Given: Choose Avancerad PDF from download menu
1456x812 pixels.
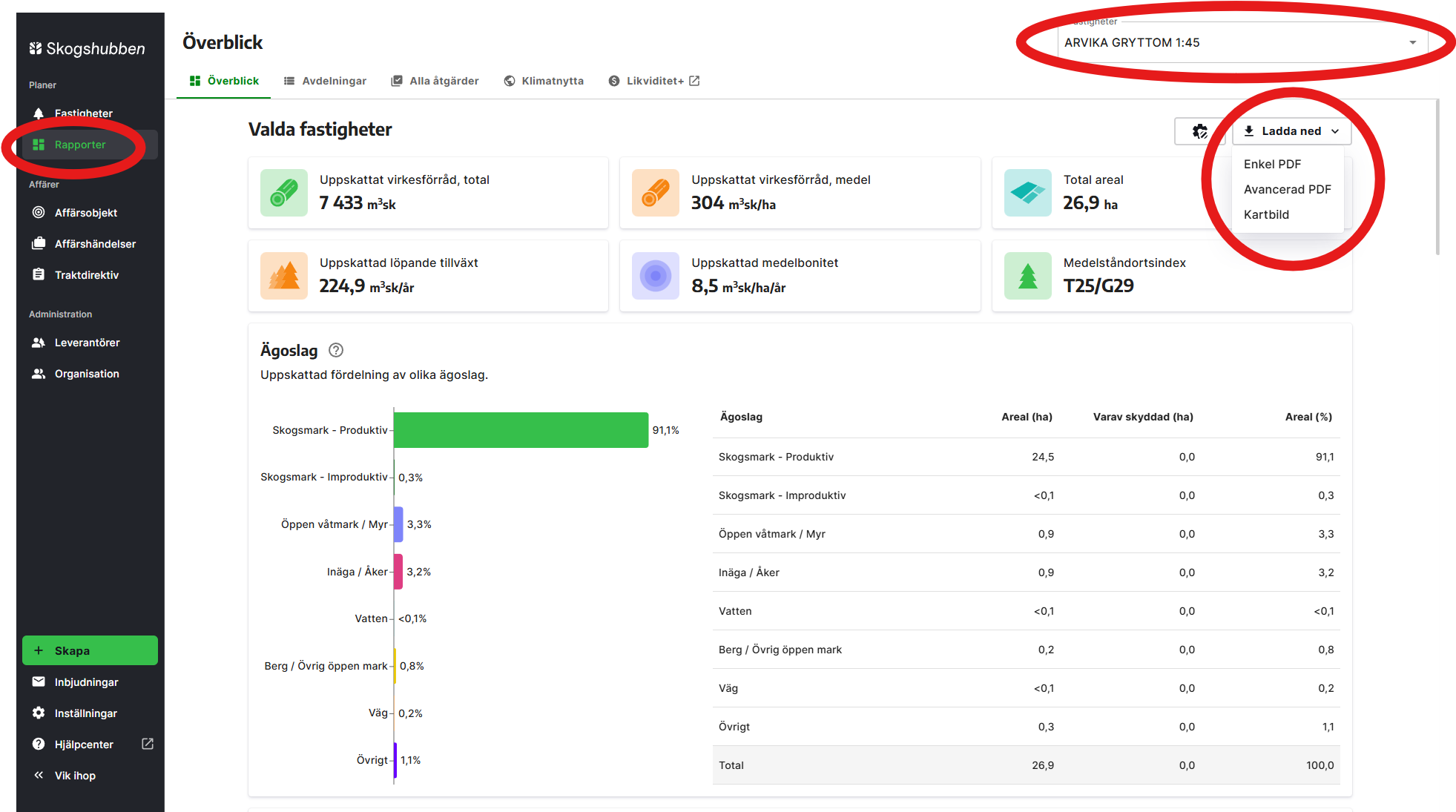Looking at the screenshot, I should 1287,189.
